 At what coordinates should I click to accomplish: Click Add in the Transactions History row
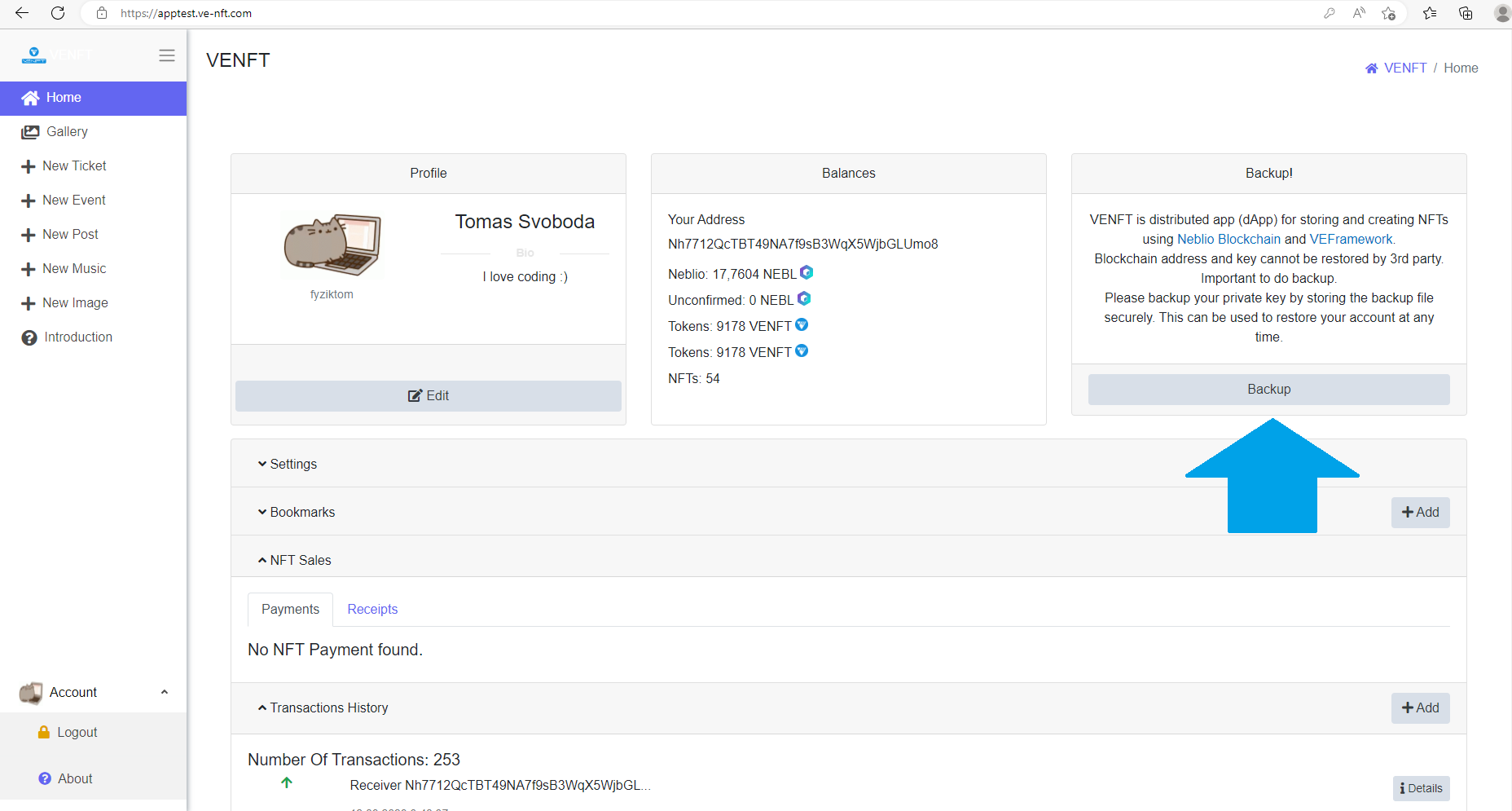(1420, 708)
